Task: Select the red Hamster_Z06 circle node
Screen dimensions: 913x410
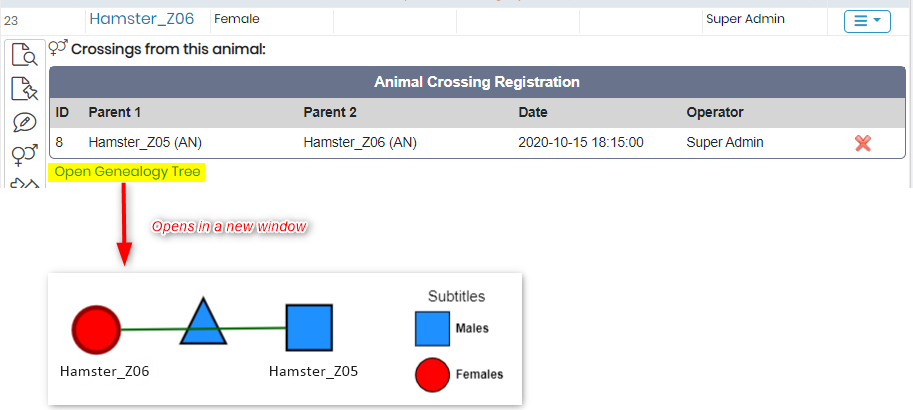Action: coord(96,329)
